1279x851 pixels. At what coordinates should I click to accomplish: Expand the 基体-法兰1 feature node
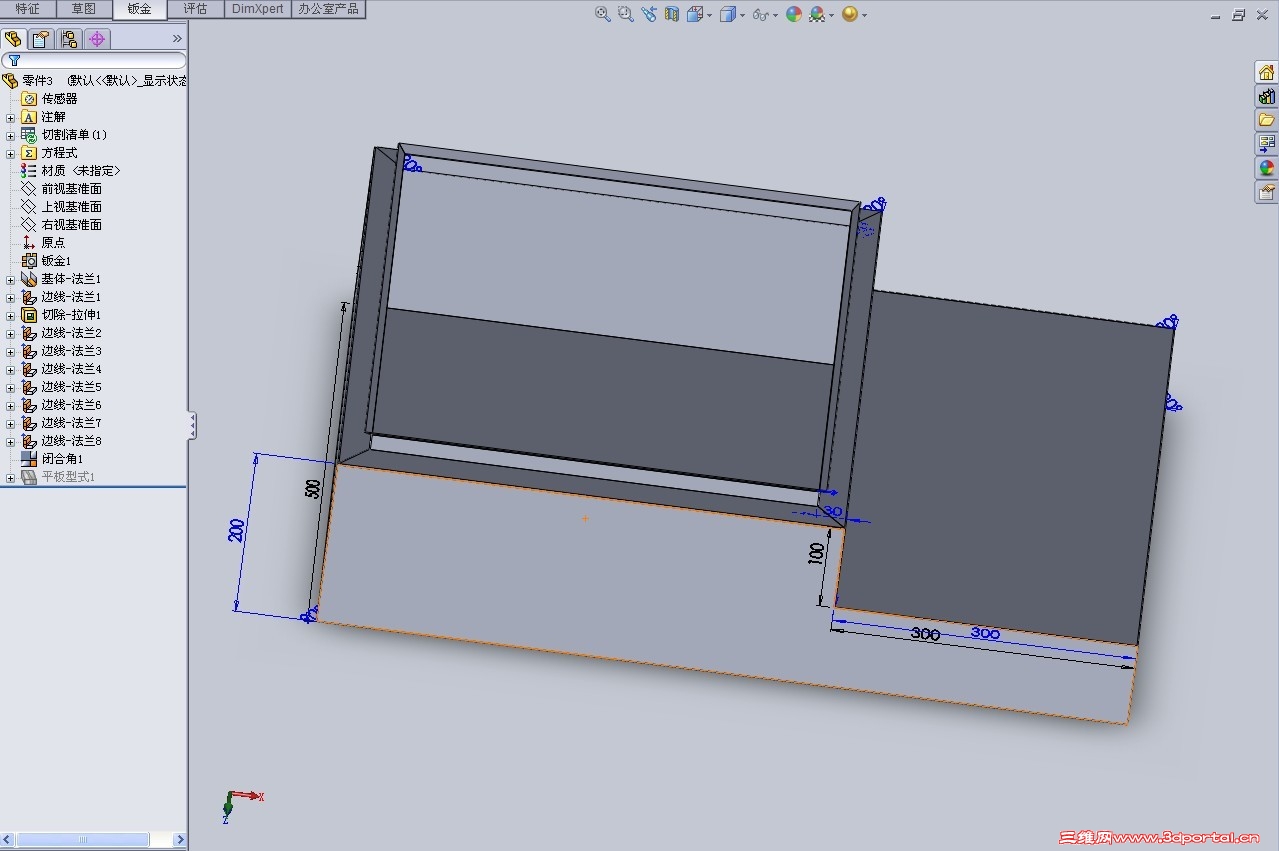10,279
